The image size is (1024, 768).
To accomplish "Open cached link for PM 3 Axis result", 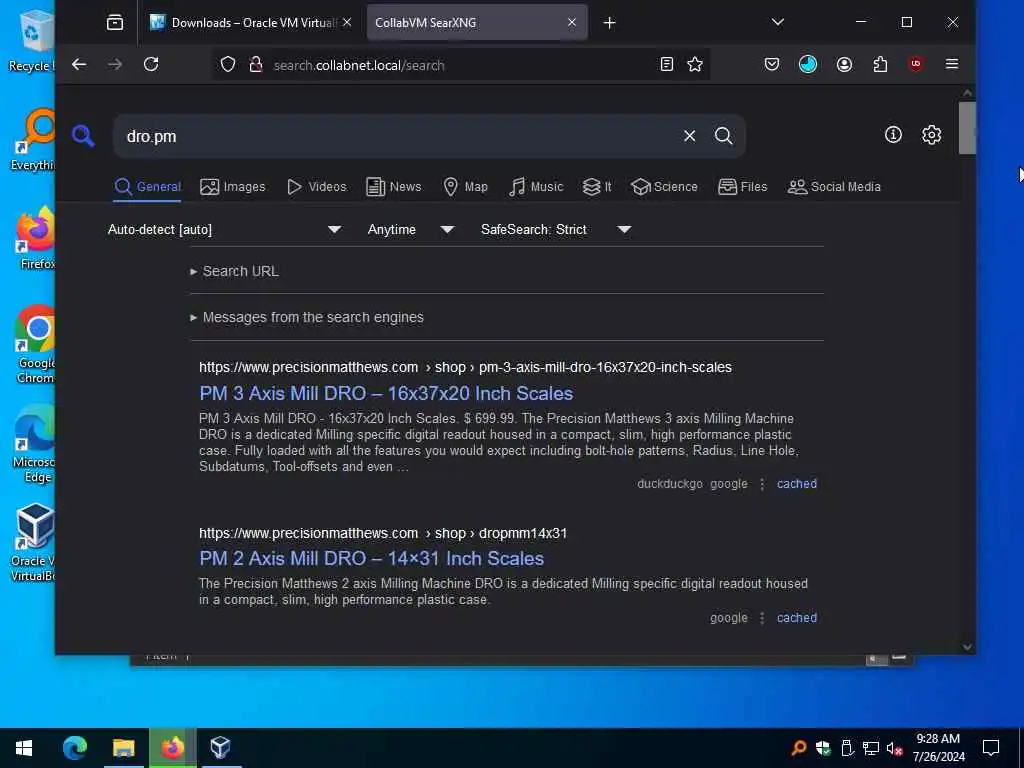I will tap(797, 484).
